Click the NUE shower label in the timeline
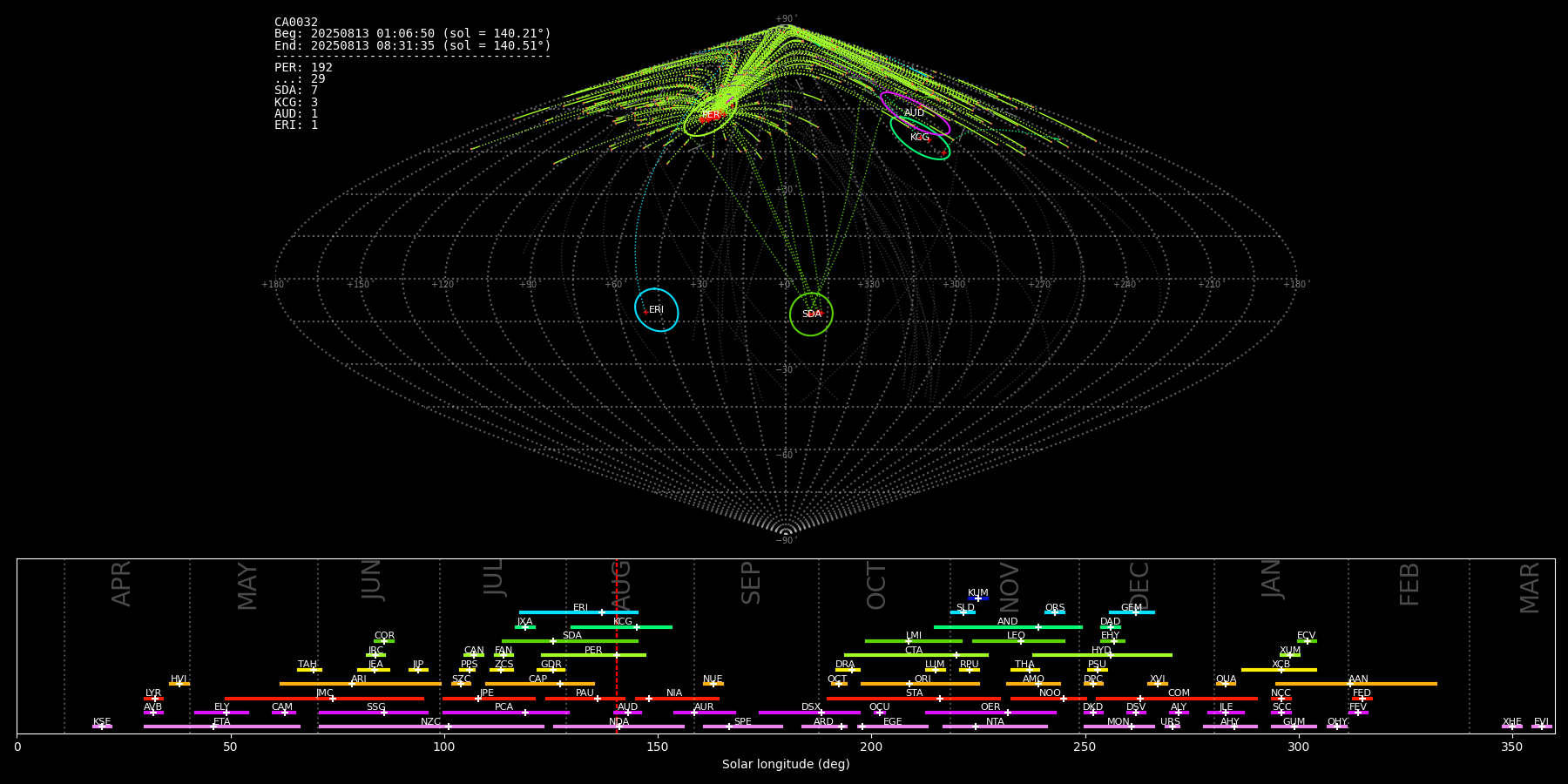Screen dimensions: 1568x784 713,679
